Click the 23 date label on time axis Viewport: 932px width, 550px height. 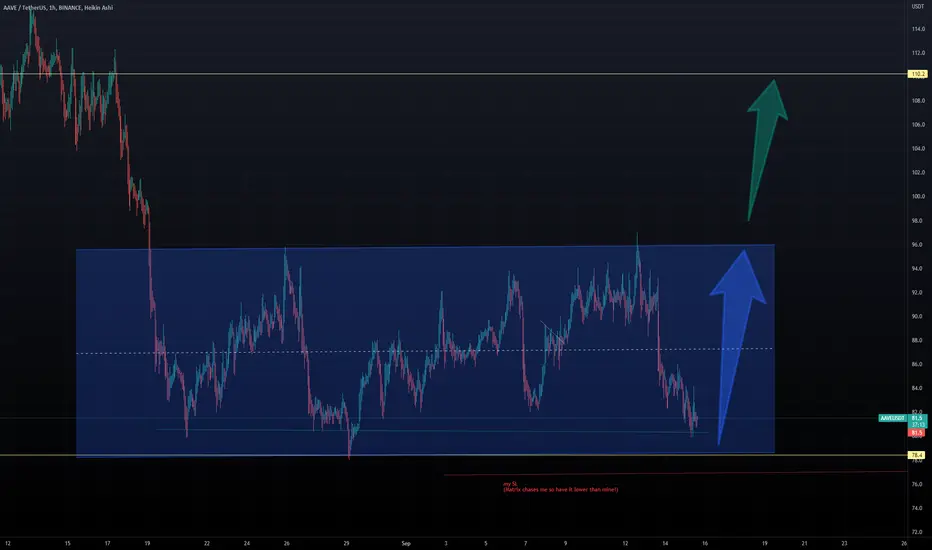(x=844, y=543)
